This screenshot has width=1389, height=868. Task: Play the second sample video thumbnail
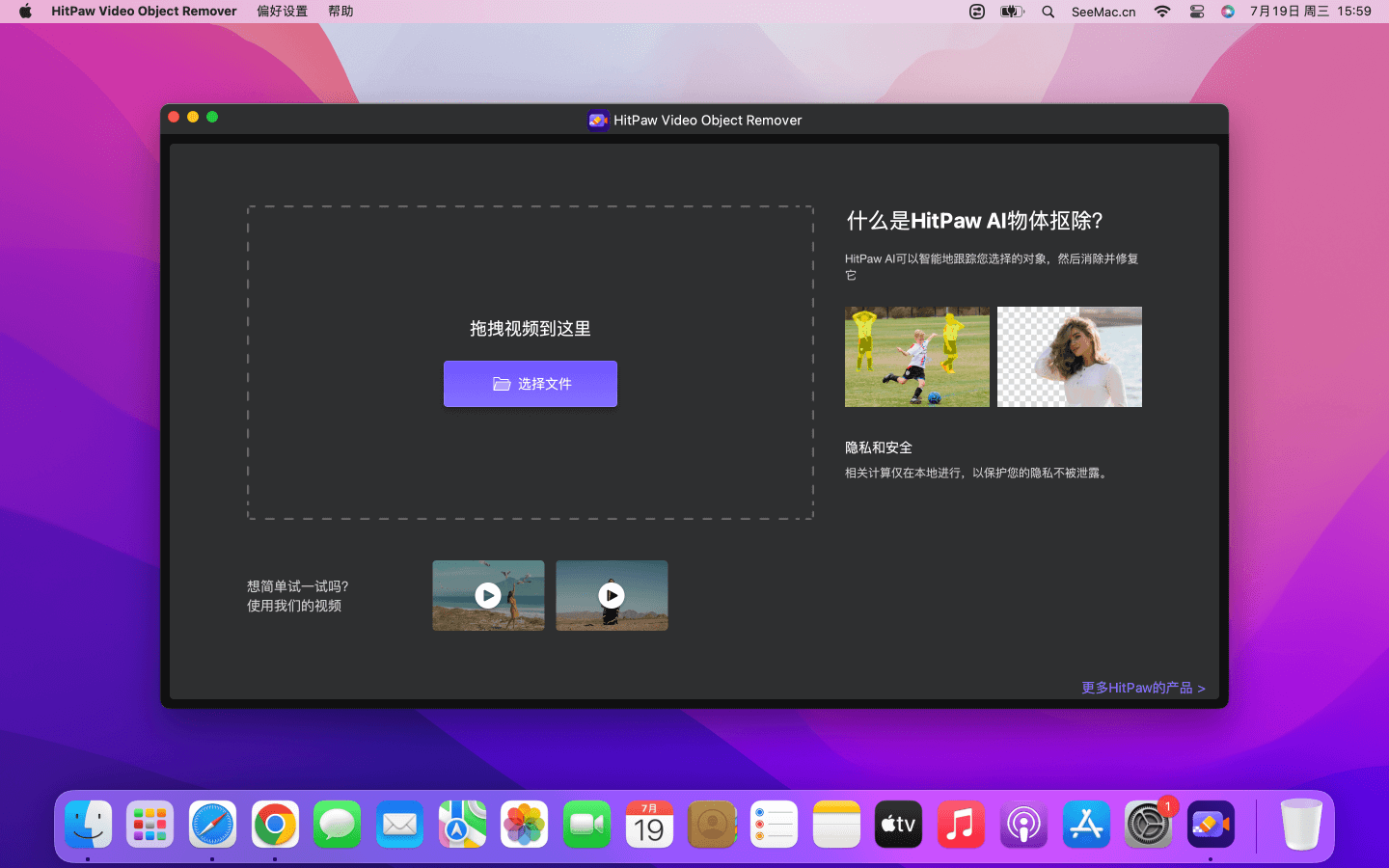[612, 596]
